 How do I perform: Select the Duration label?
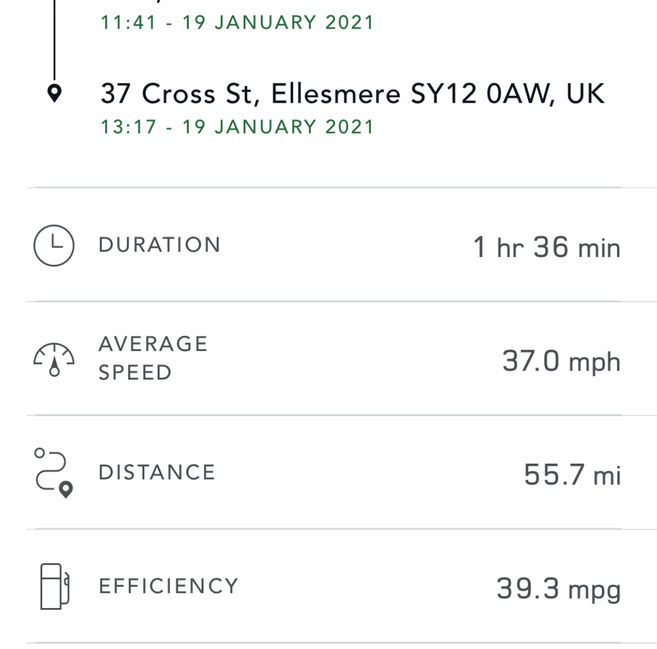(x=159, y=245)
